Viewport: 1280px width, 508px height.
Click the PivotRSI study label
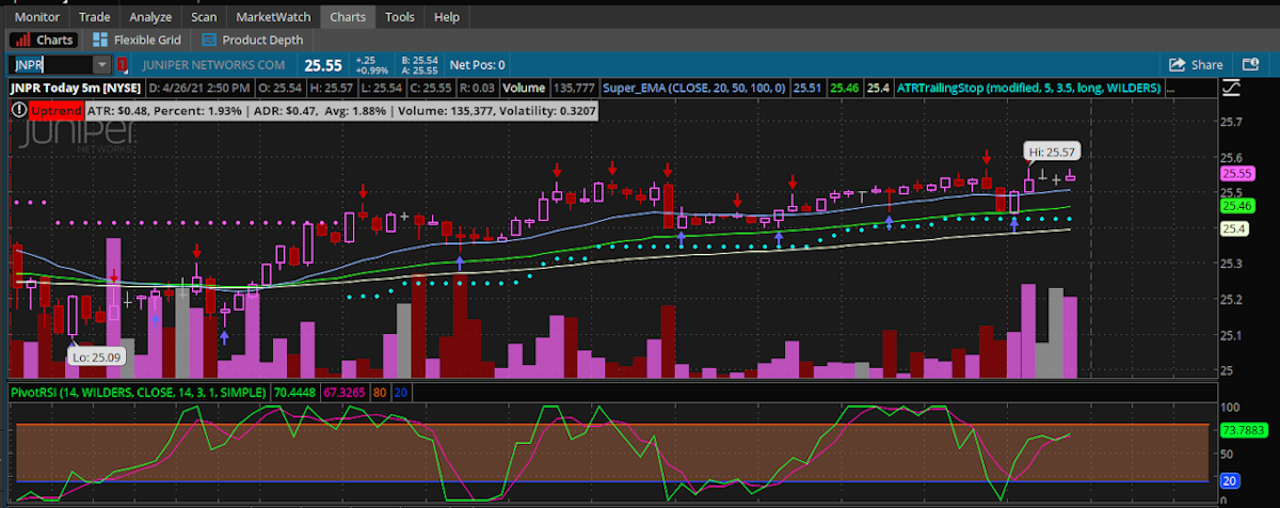coord(139,393)
